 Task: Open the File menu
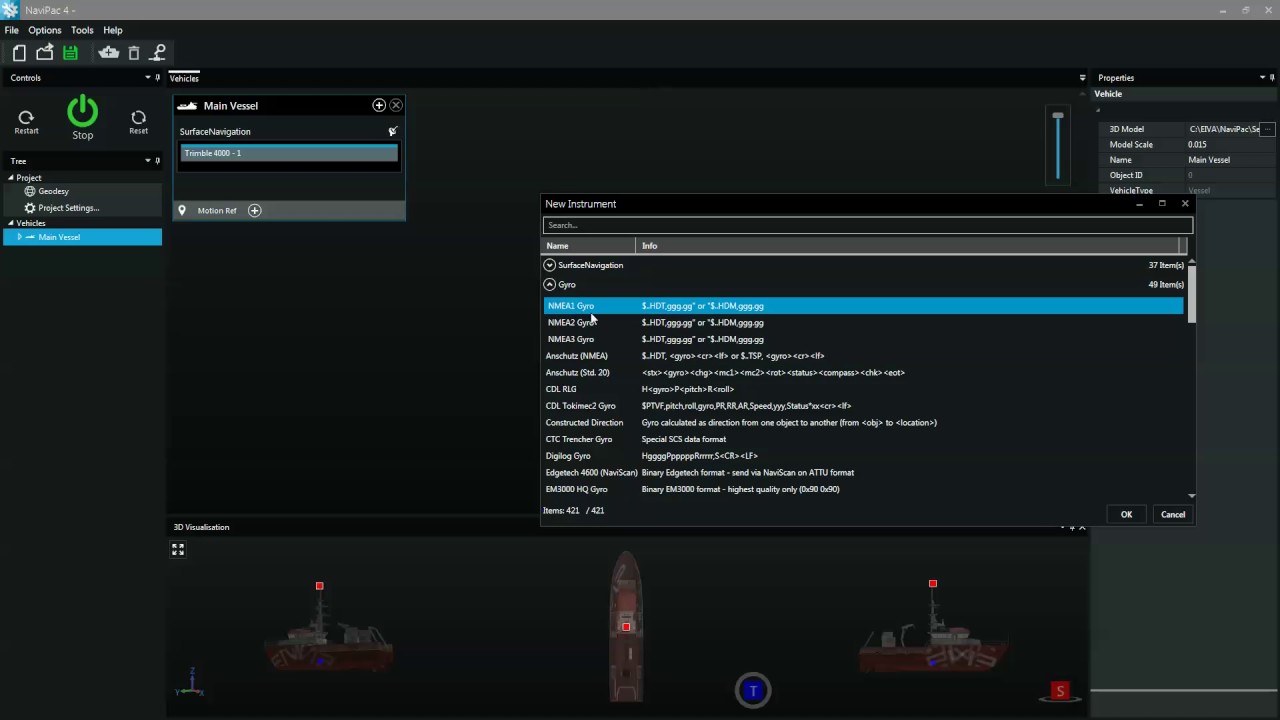point(12,30)
